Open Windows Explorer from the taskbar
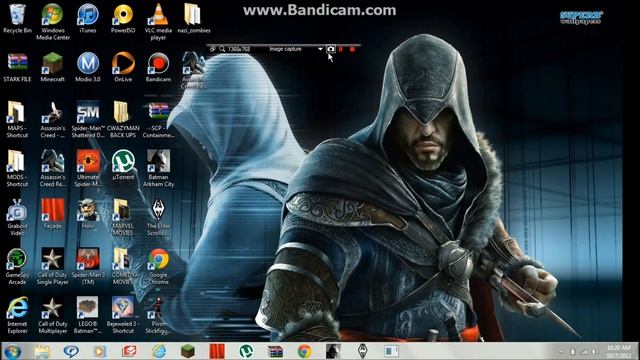 point(42,351)
